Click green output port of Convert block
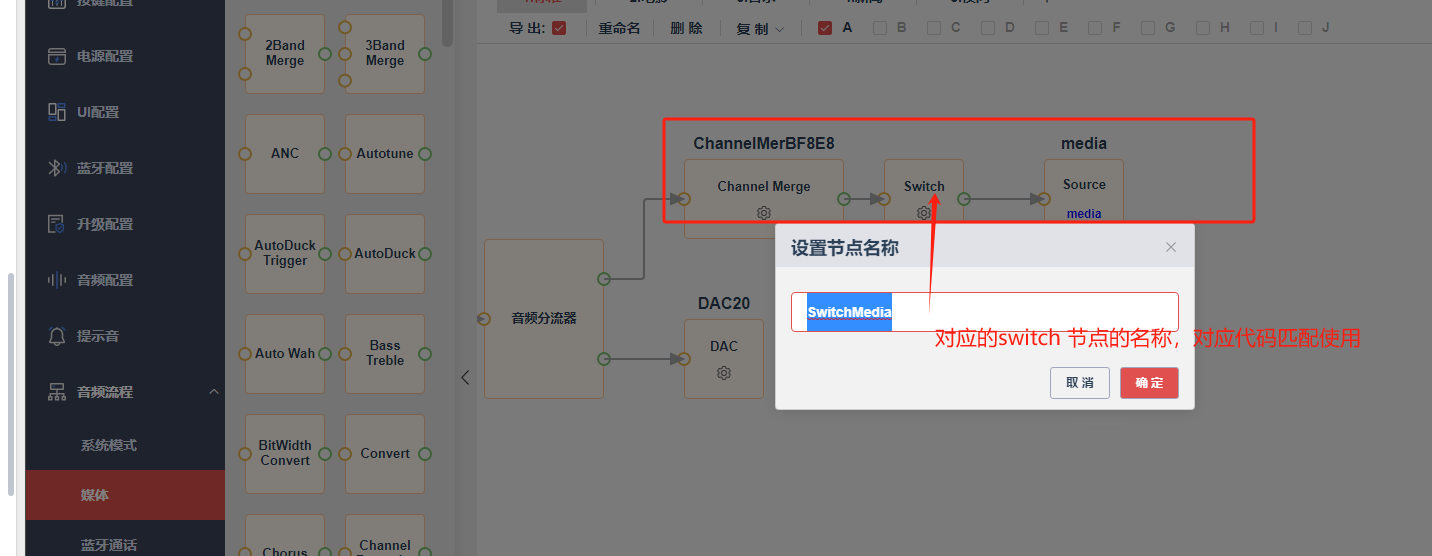The height and width of the screenshot is (556, 1432). [x=425, y=454]
